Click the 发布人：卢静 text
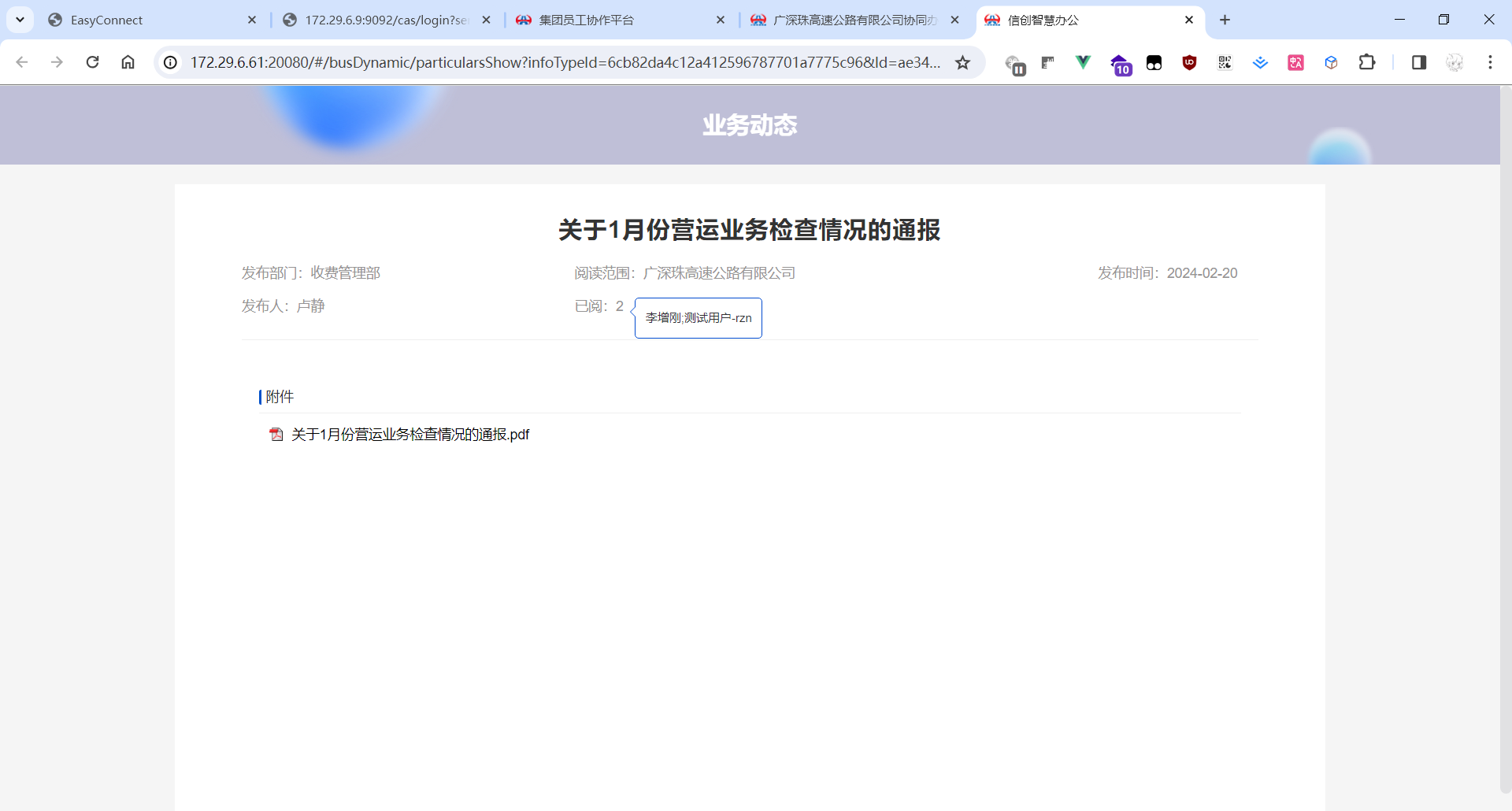Viewport: 1512px width, 811px height. [x=283, y=306]
